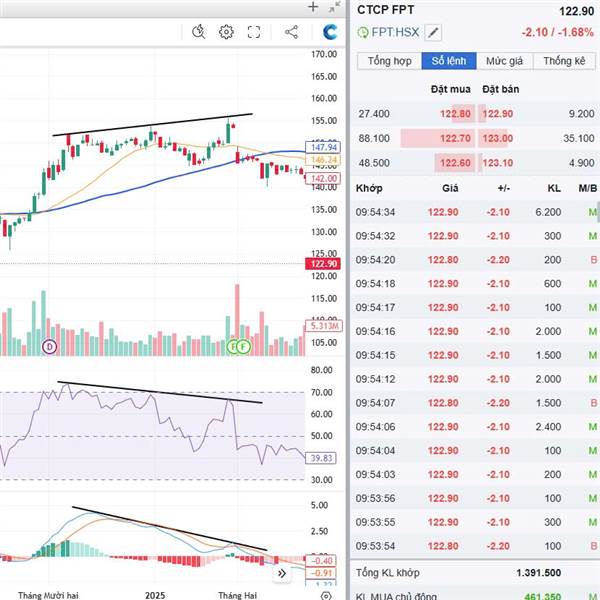Click the gear icon at chart bottom right
The width and height of the screenshot is (600, 600).
[326, 596]
